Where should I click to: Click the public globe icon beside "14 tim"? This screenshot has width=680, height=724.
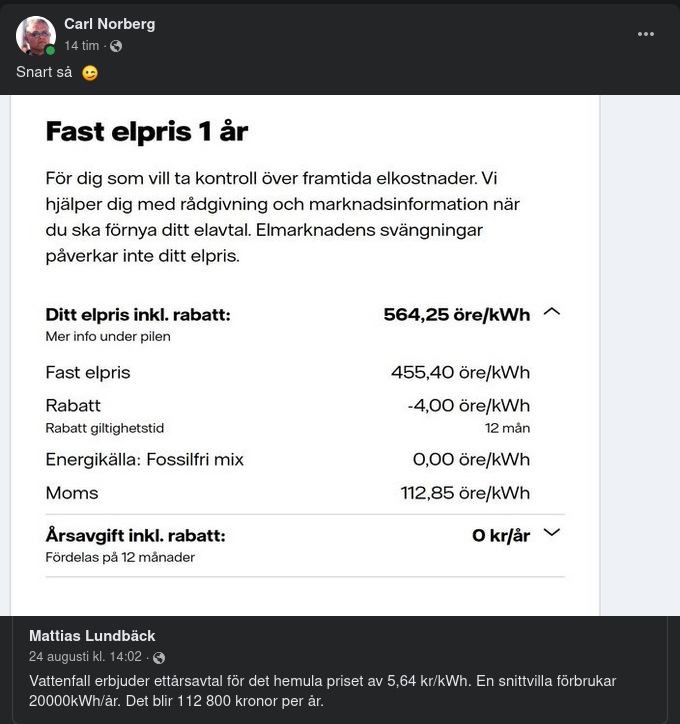click(x=116, y=46)
